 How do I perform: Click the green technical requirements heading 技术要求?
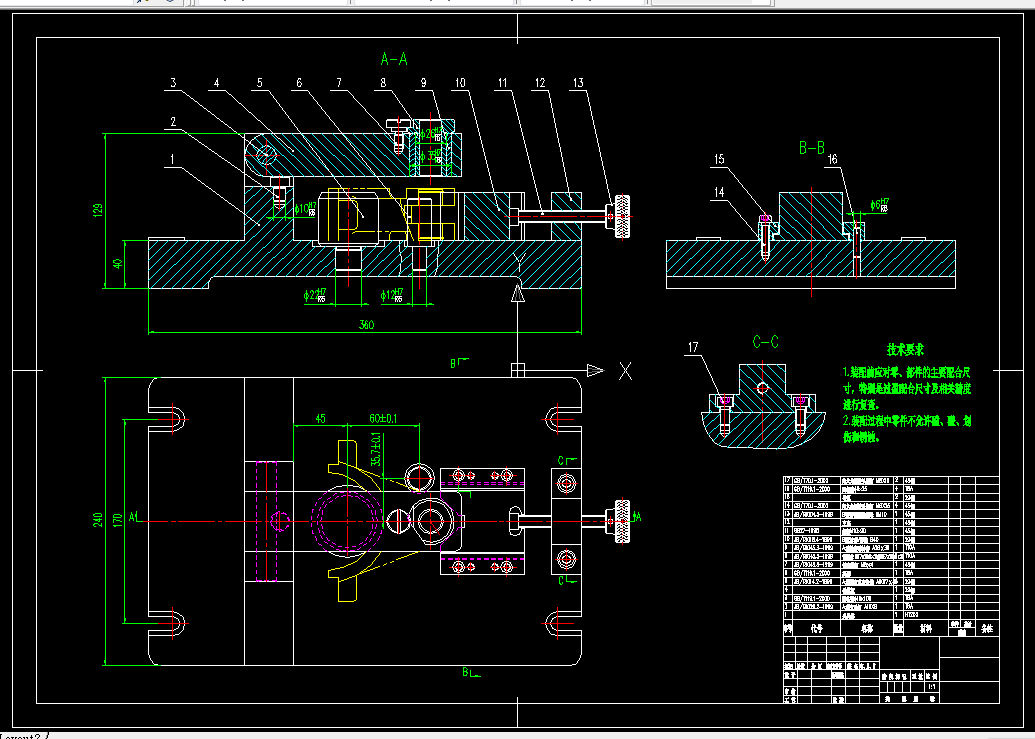click(x=905, y=350)
